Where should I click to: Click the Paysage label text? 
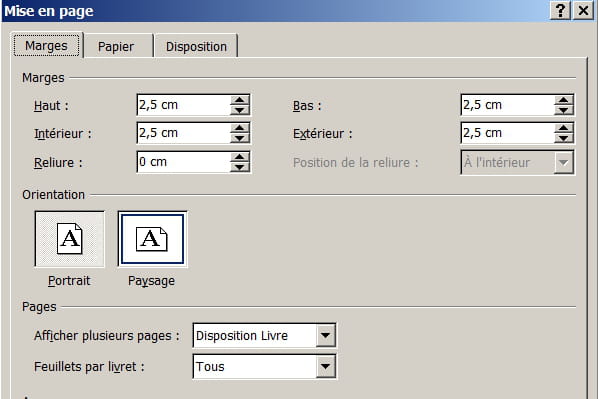coord(151,281)
